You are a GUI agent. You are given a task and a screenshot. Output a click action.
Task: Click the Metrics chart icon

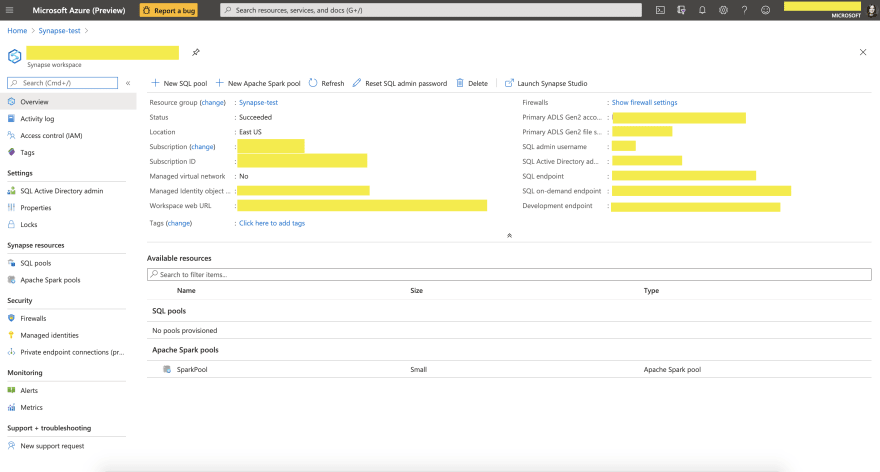coord(11,407)
